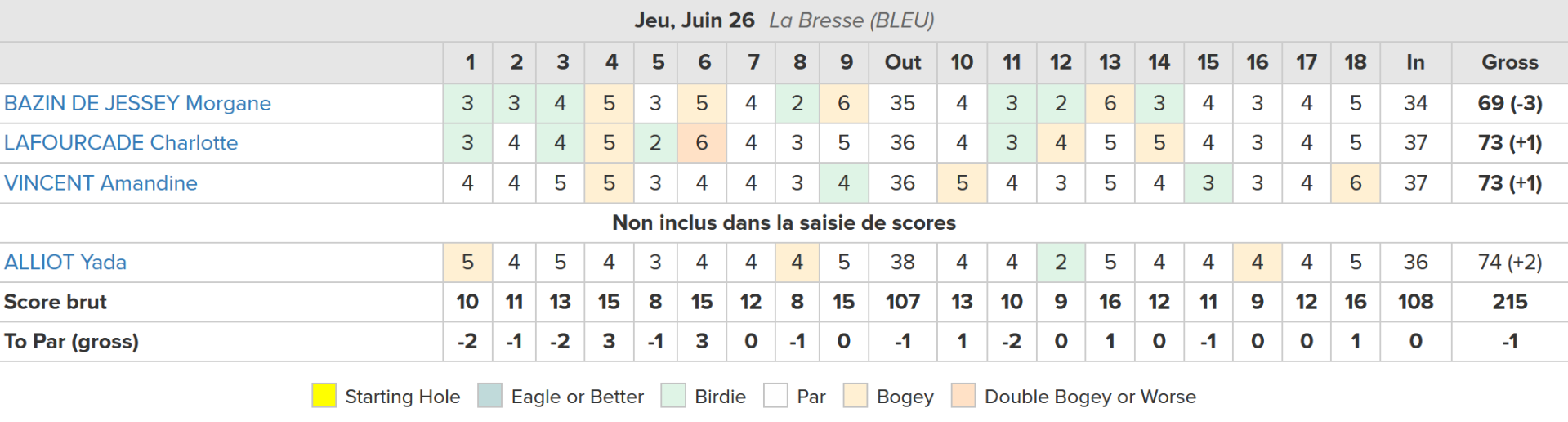
Task: Click the Bogey legend swatch
Action: click(855, 396)
